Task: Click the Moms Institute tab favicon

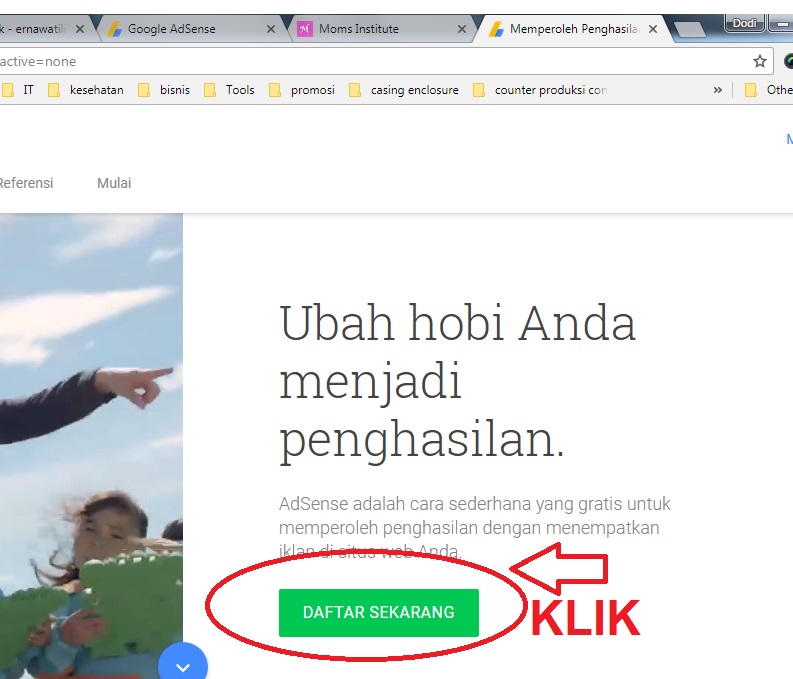Action: coord(304,29)
